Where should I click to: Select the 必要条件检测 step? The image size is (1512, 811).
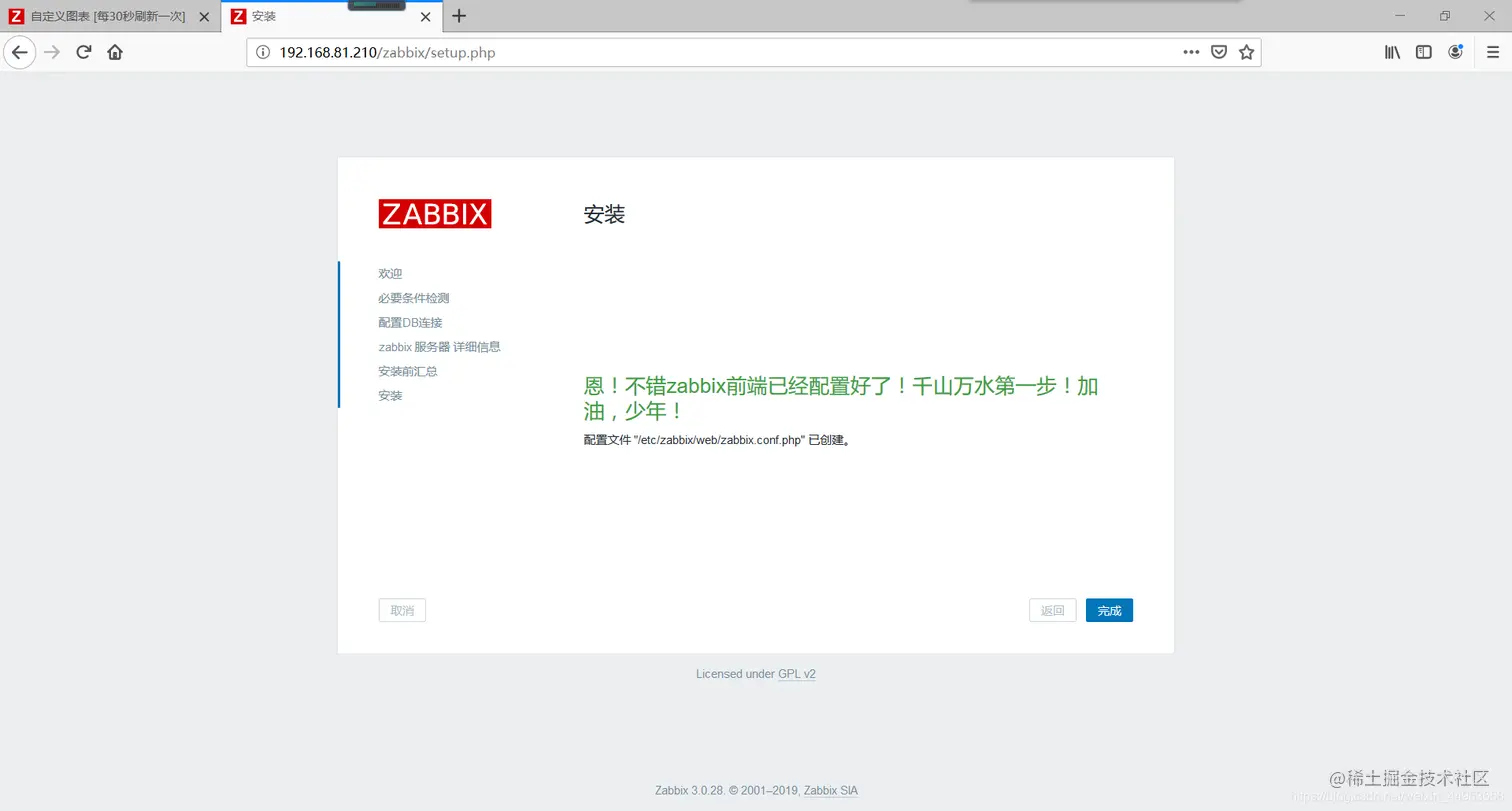pos(414,298)
